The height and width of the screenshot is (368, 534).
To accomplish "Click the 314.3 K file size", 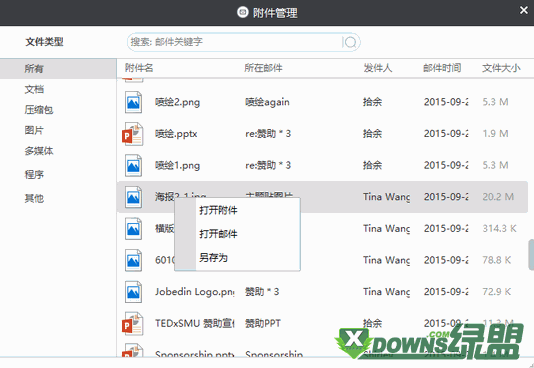I will (499, 228).
